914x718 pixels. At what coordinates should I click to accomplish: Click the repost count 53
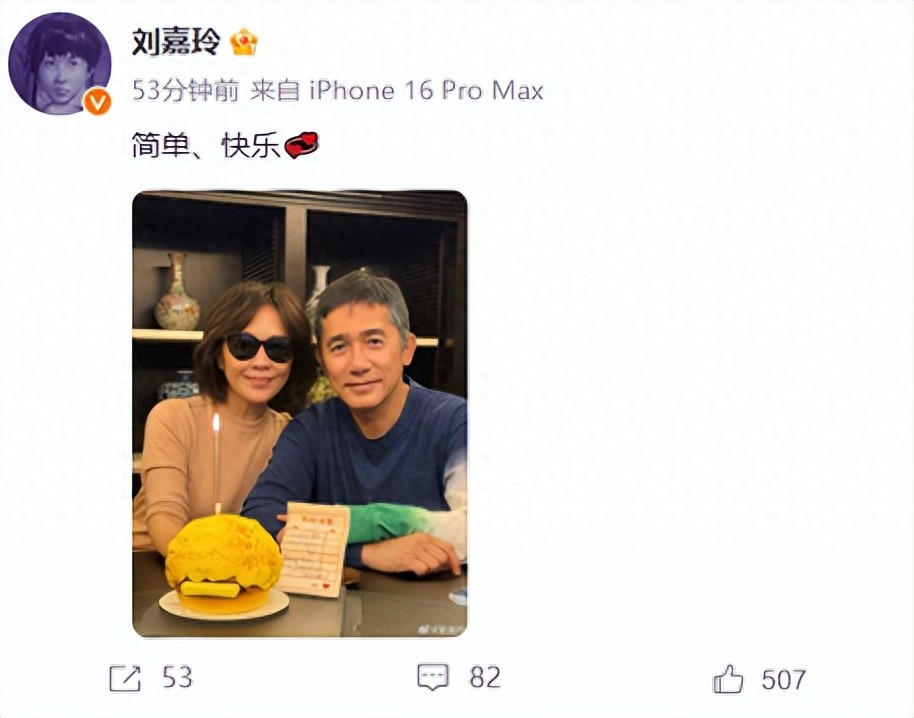(x=177, y=678)
